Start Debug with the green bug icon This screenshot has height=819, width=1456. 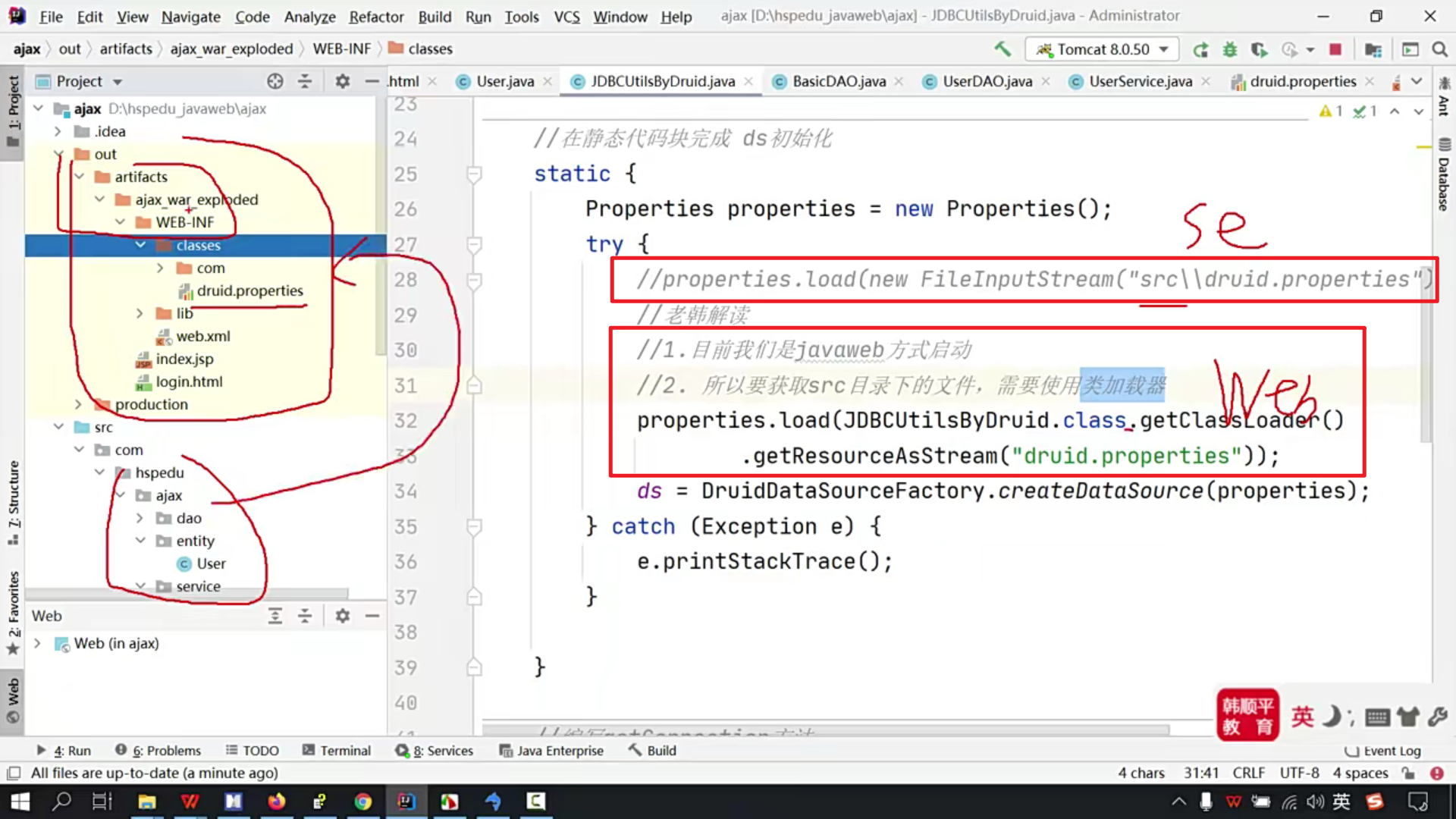(x=1230, y=49)
